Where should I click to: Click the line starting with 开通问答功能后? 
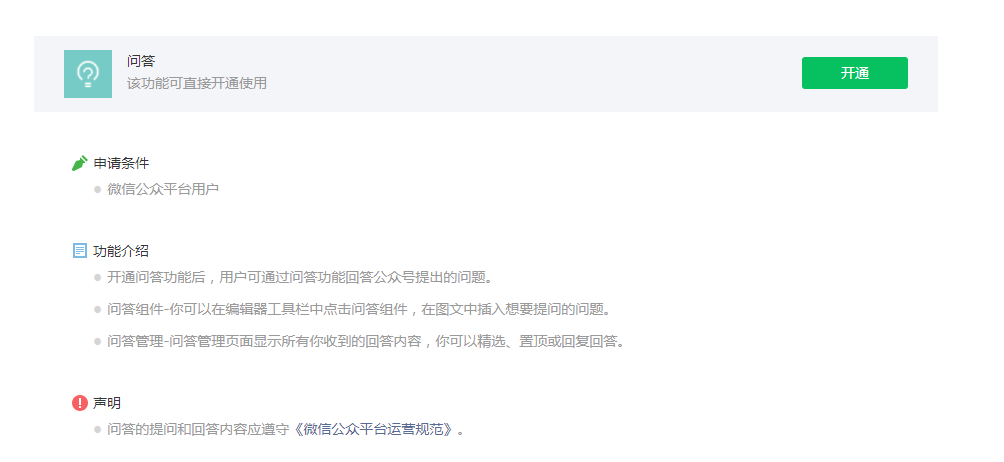(x=300, y=277)
